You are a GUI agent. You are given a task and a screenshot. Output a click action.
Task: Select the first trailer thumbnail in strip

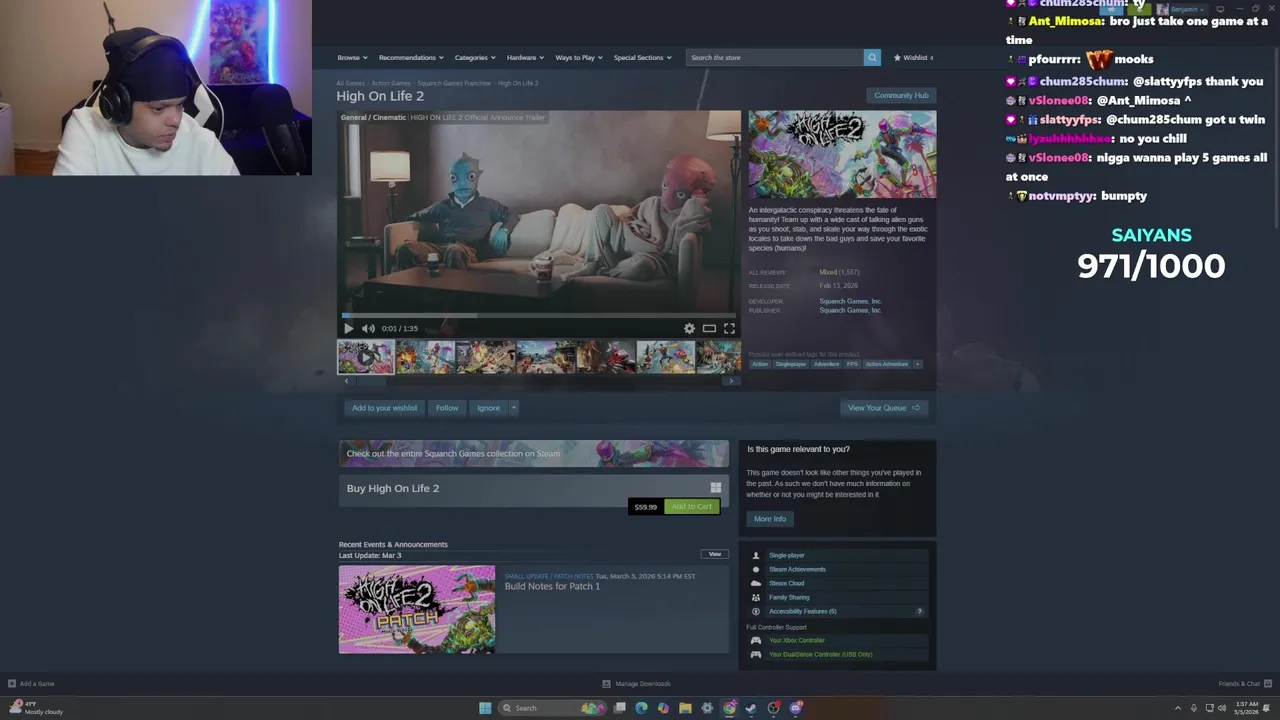[x=366, y=357]
